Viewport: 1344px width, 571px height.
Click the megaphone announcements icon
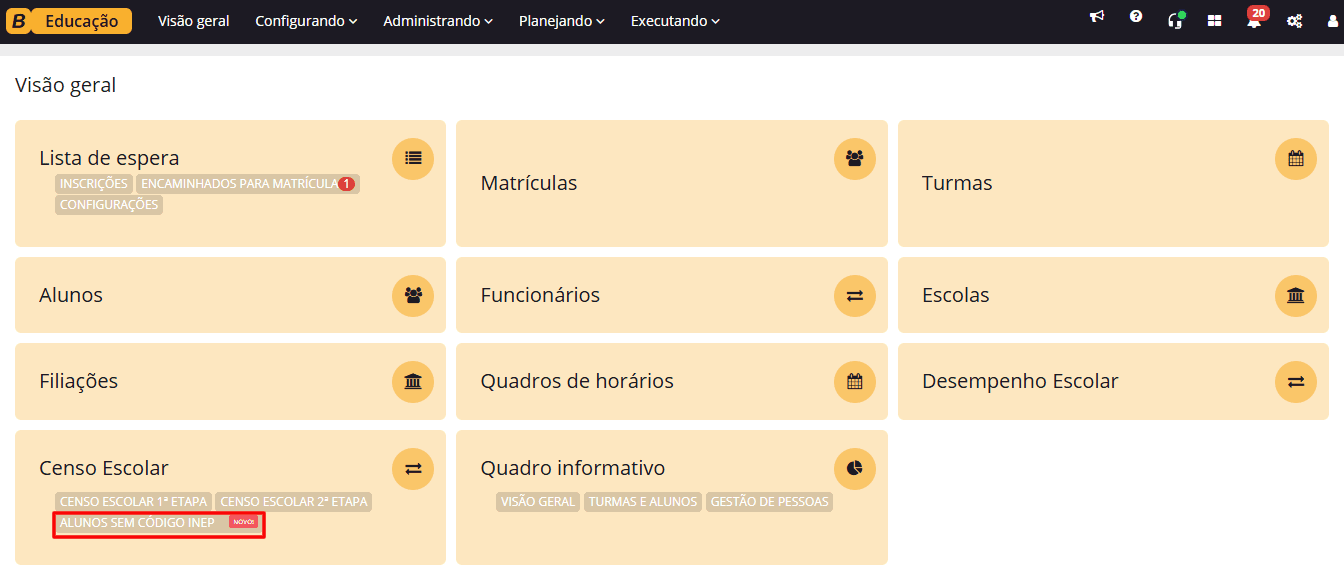pyautogui.click(x=1097, y=17)
